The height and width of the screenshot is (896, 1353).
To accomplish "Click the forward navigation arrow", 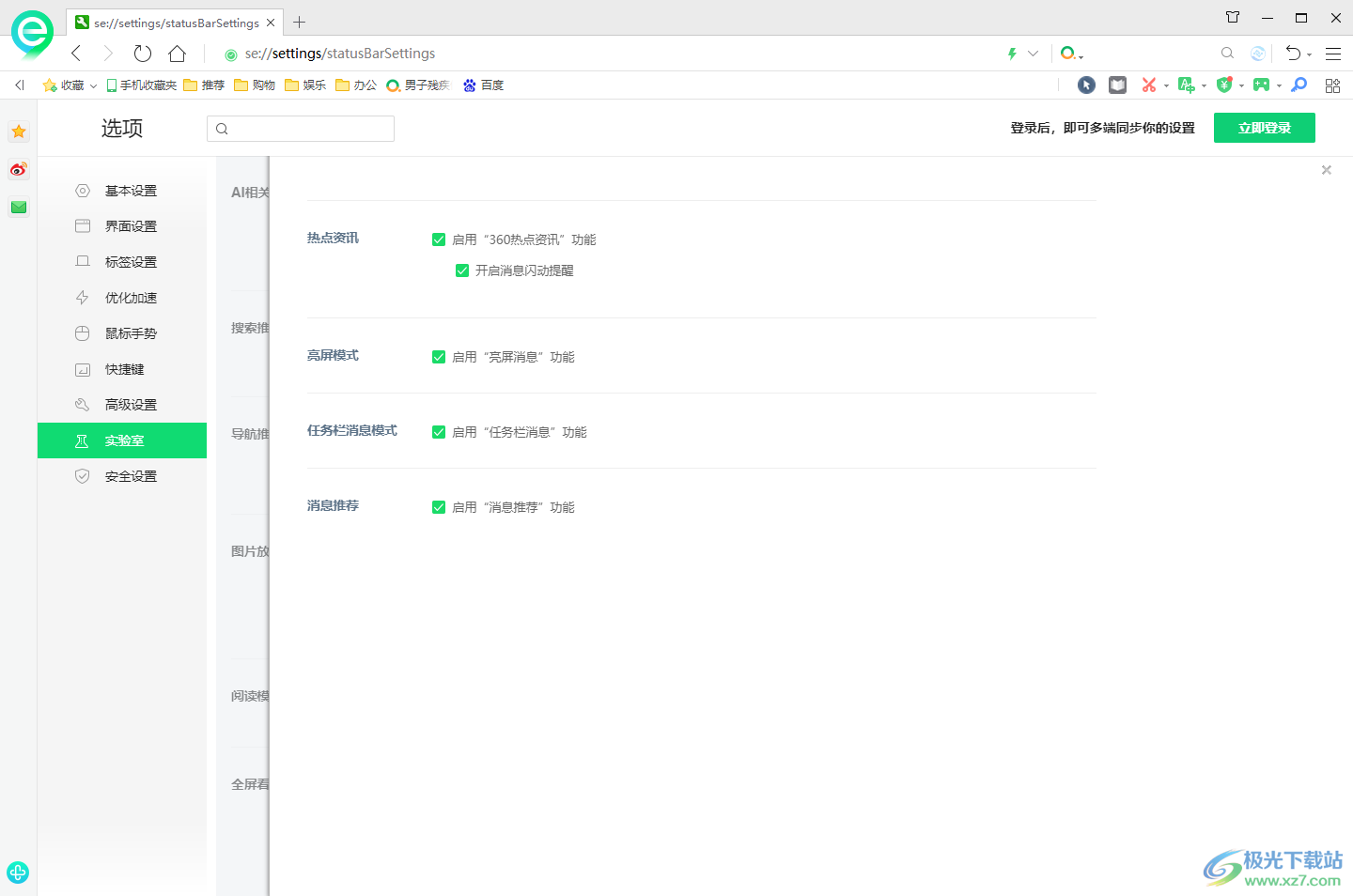I will [108, 54].
